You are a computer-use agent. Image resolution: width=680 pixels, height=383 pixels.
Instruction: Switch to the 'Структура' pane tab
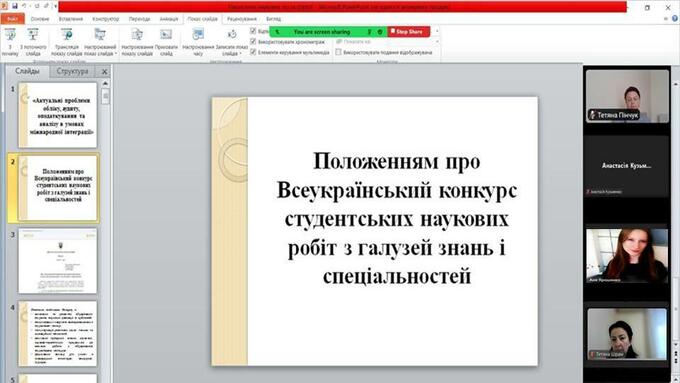[x=72, y=71]
